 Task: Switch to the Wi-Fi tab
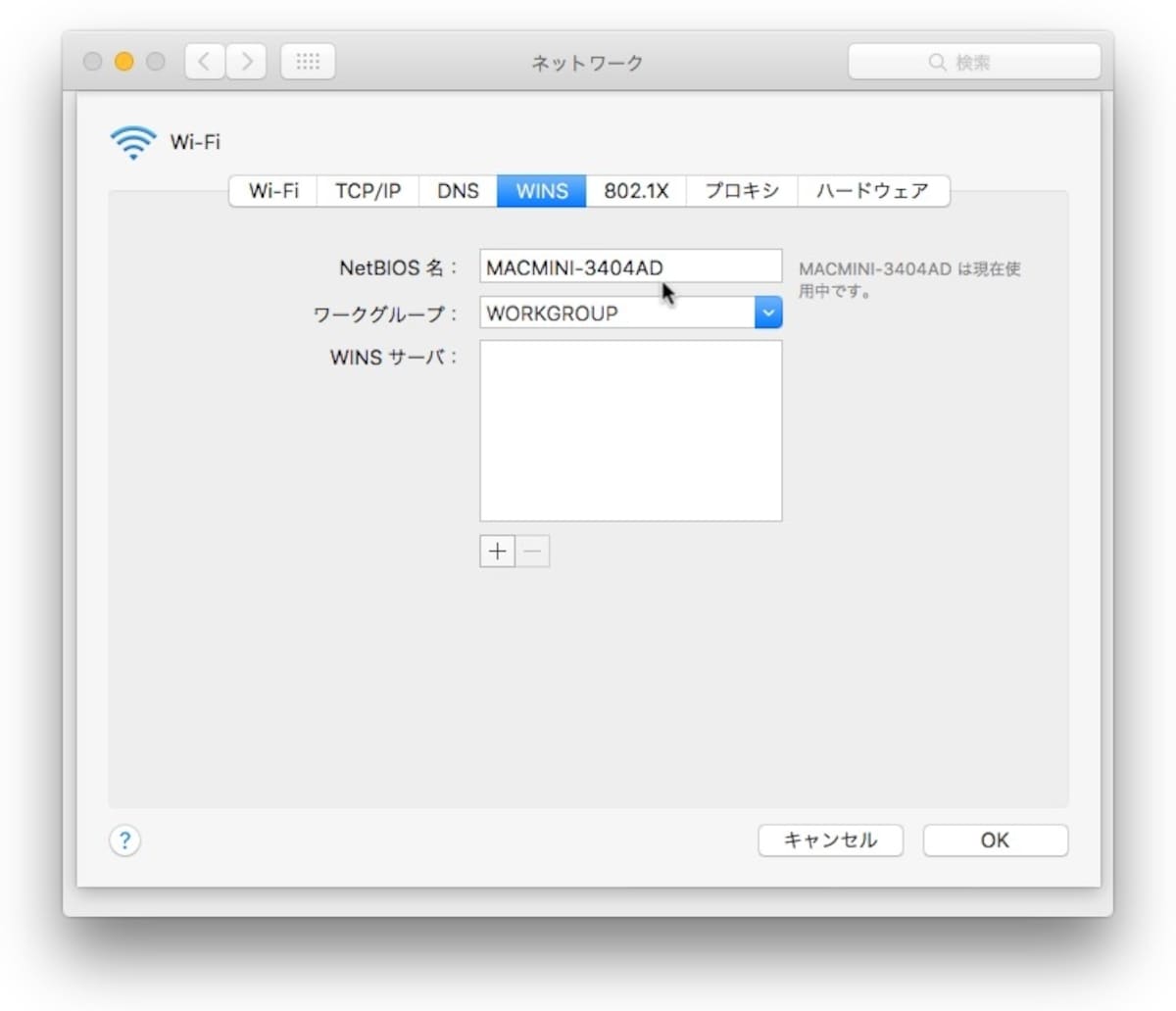(x=273, y=190)
